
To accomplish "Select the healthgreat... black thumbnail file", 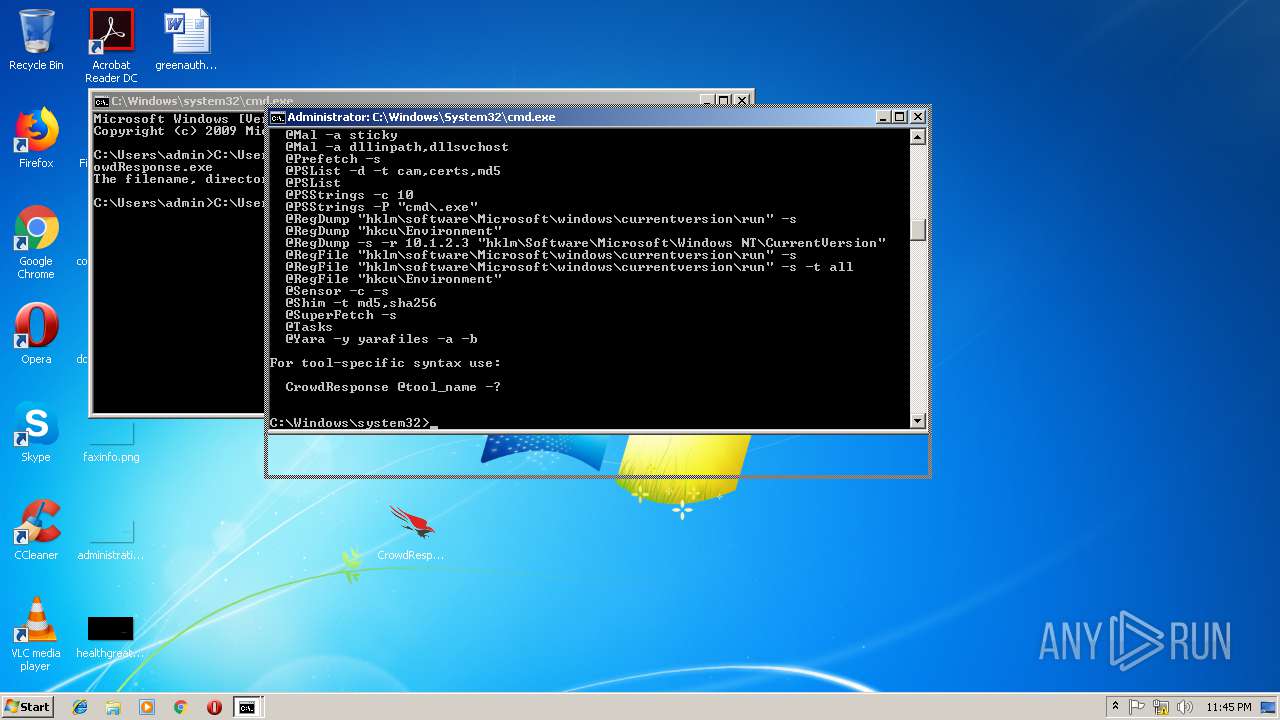I will click(x=111, y=638).
